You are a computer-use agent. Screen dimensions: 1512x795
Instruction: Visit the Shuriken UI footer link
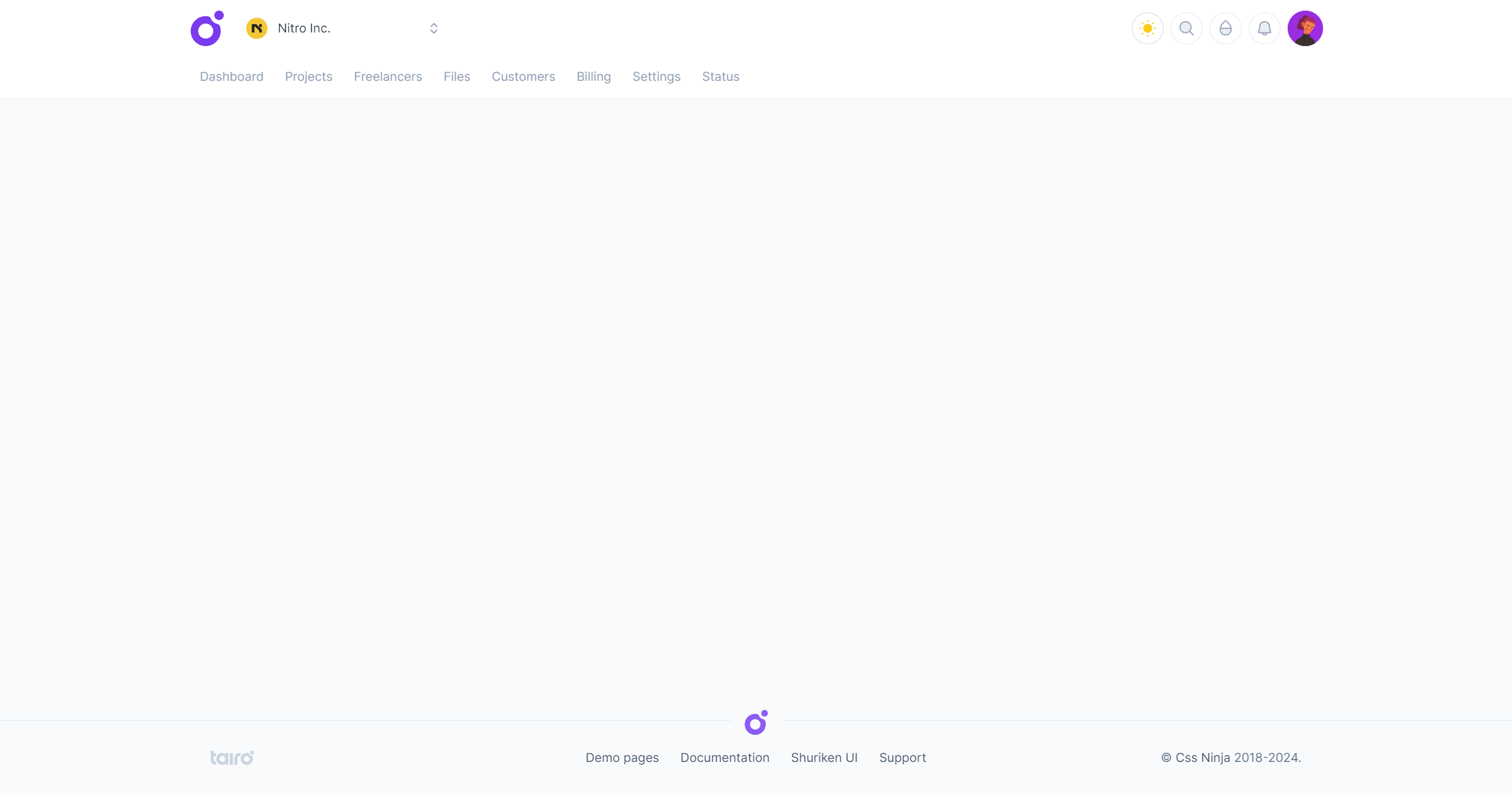(824, 758)
